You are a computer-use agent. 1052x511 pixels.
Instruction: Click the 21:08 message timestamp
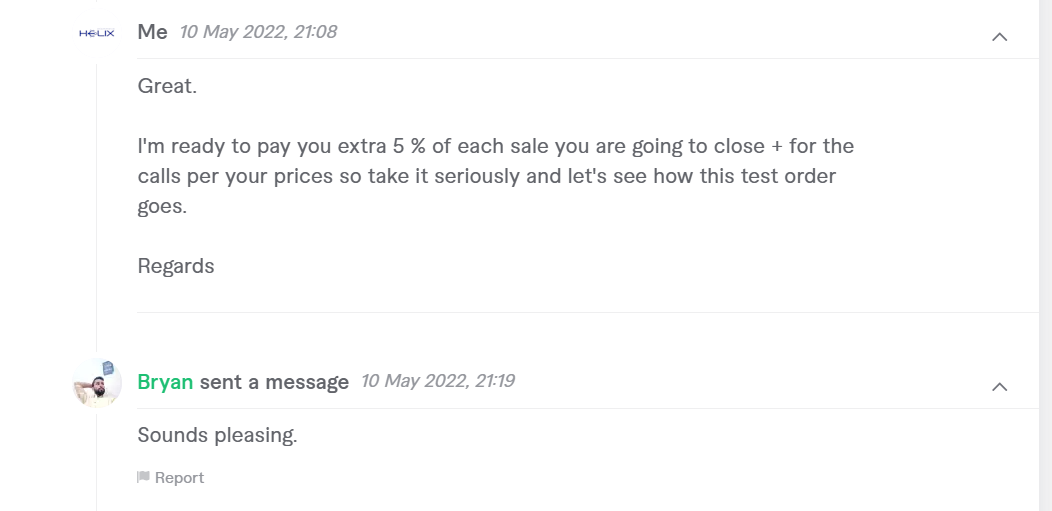[x=258, y=32]
